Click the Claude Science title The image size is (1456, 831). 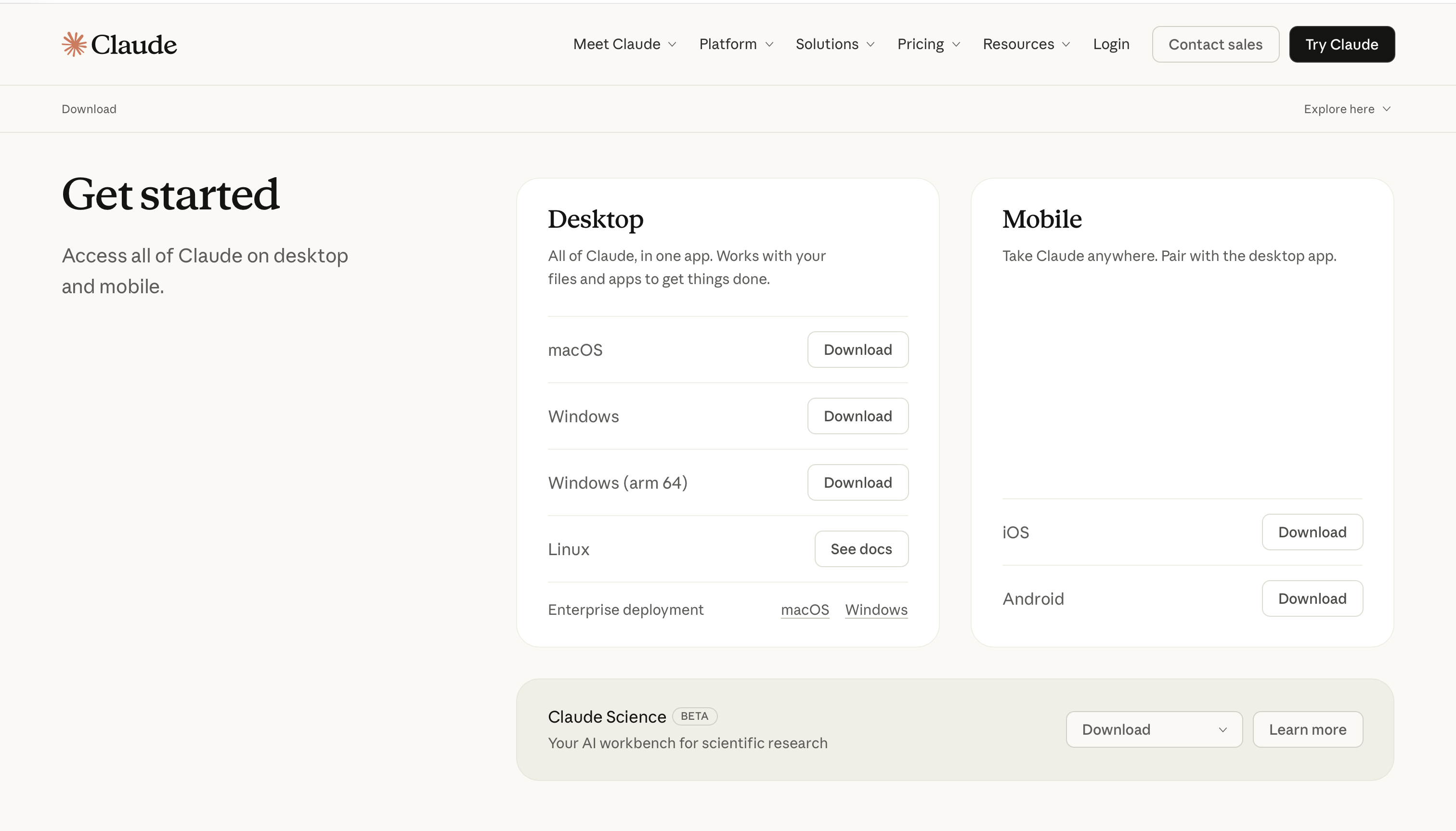pyautogui.click(x=607, y=717)
